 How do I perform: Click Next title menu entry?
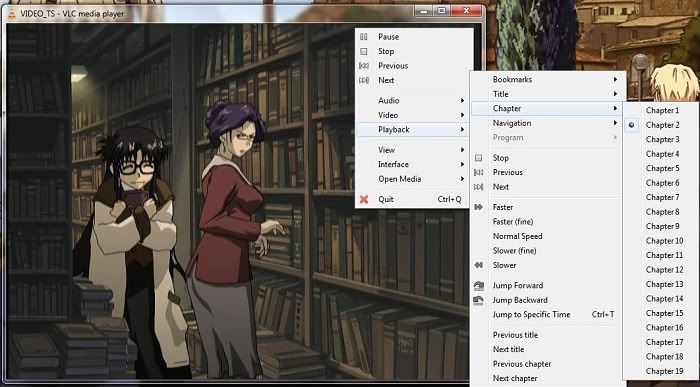tap(546, 350)
